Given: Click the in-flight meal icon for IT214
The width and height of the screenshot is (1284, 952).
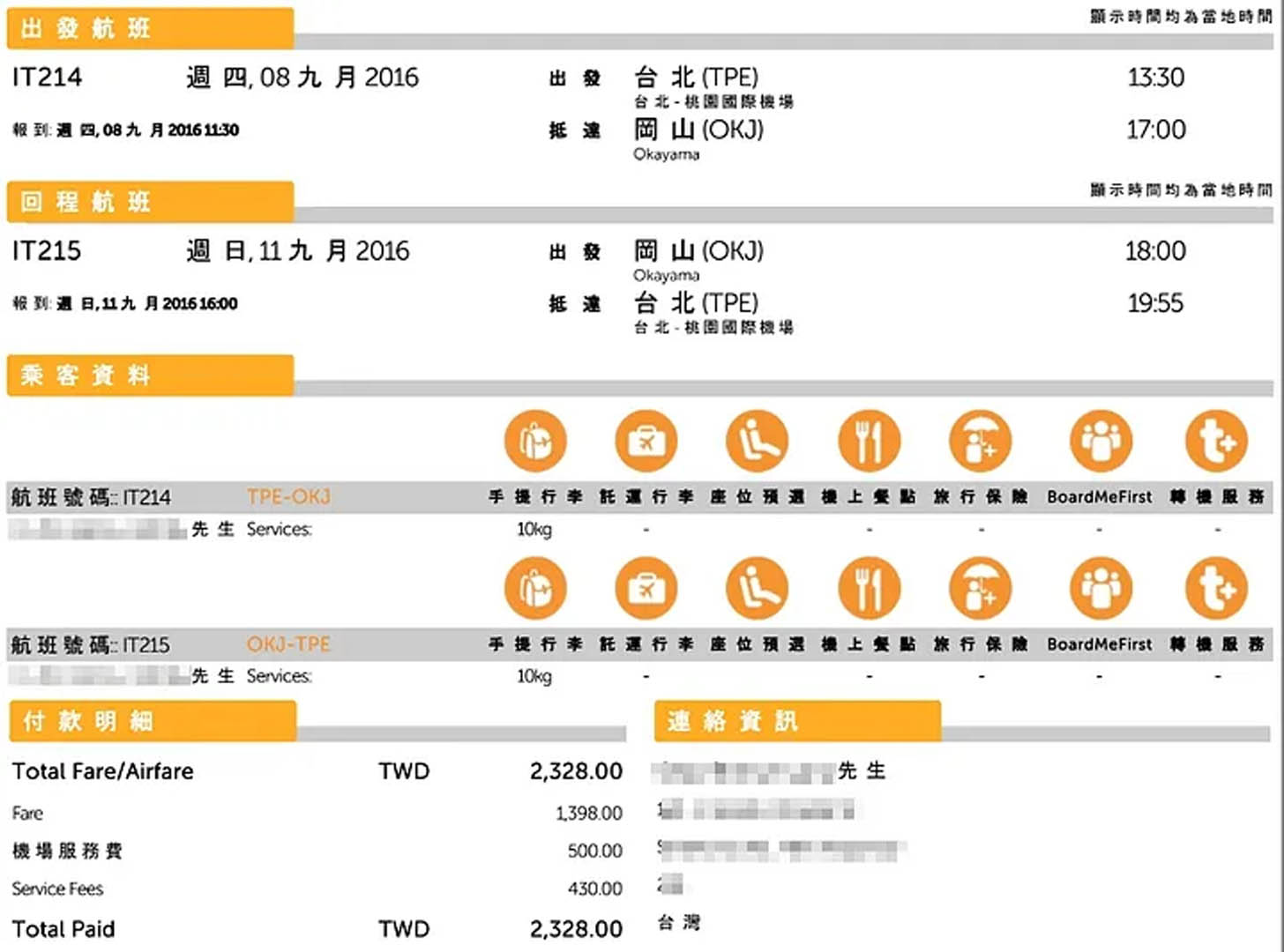Looking at the screenshot, I should (x=869, y=440).
